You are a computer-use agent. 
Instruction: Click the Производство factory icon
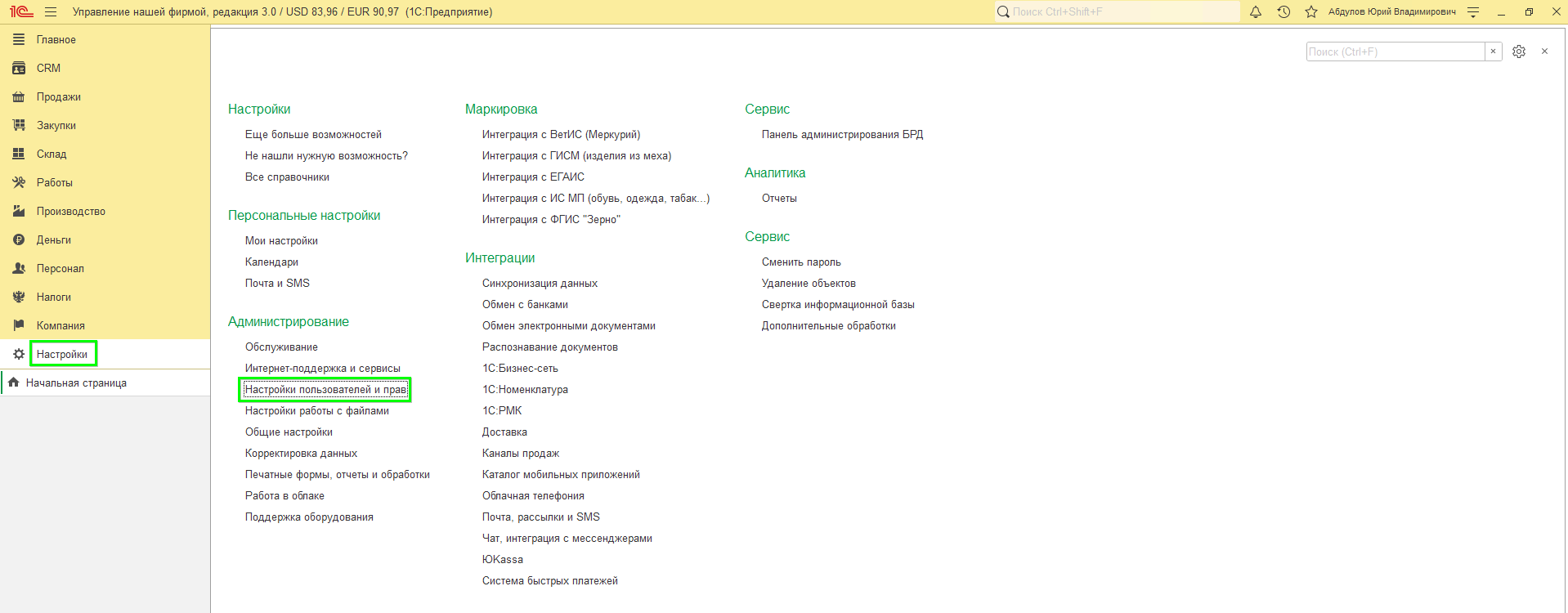[19, 211]
